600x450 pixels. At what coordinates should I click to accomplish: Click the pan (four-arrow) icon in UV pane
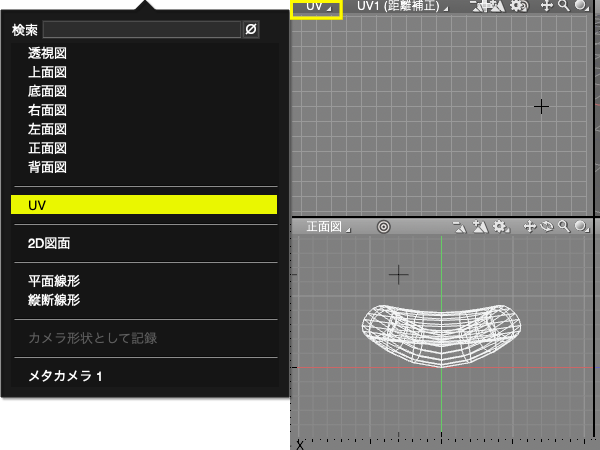548,6
